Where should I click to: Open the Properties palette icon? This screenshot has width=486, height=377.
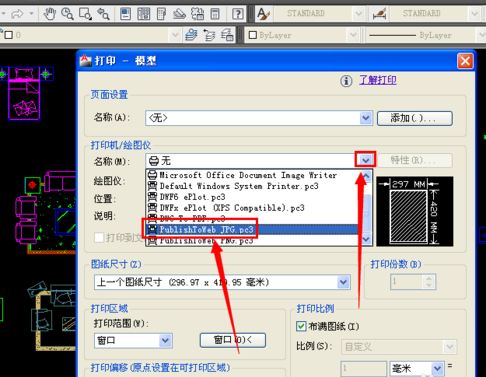click(x=126, y=14)
